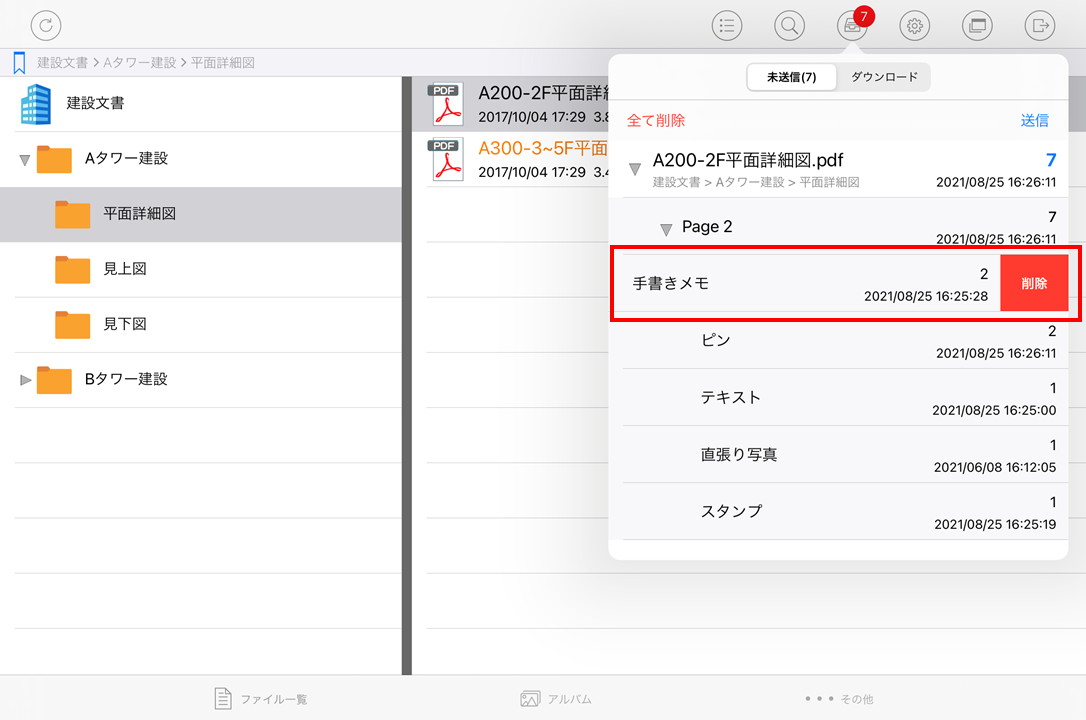
Task: Open the list view icon
Action: (x=727, y=26)
